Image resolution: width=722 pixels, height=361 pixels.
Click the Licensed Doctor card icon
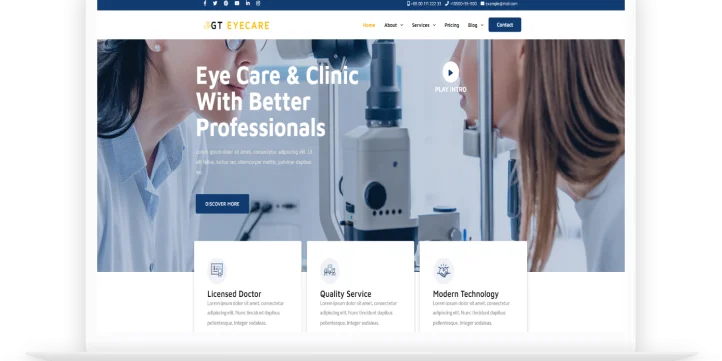pos(217,270)
